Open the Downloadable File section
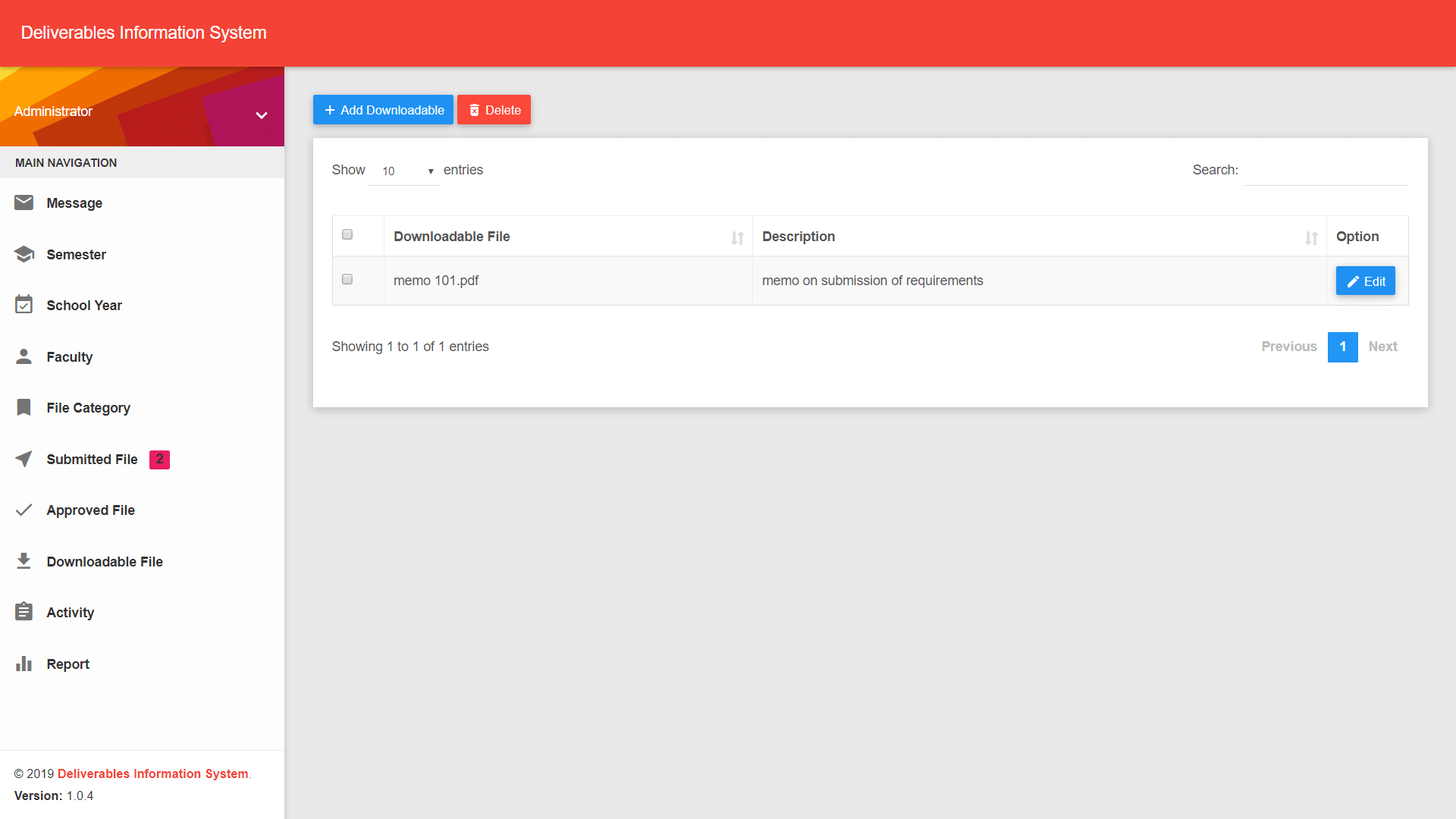The width and height of the screenshot is (1456, 819). pos(105,561)
